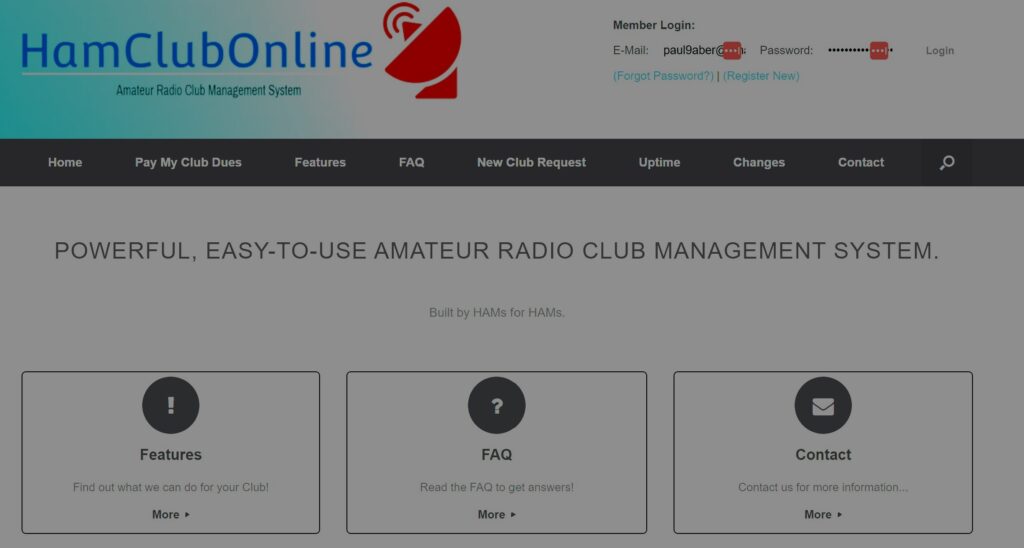Click the 'POWERFUL, EASY-TO-USE' main heading
1024x548 pixels.
pyautogui.click(x=496, y=251)
